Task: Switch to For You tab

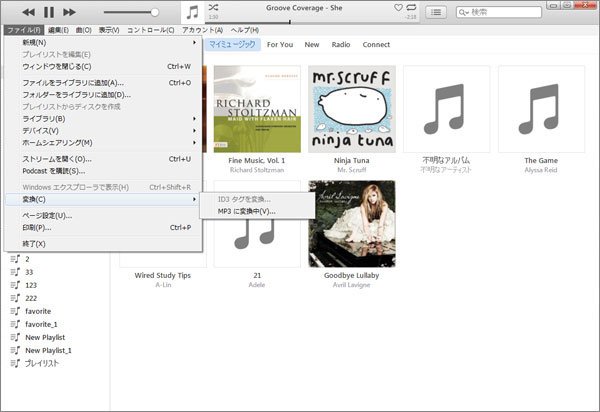Action: coord(280,44)
